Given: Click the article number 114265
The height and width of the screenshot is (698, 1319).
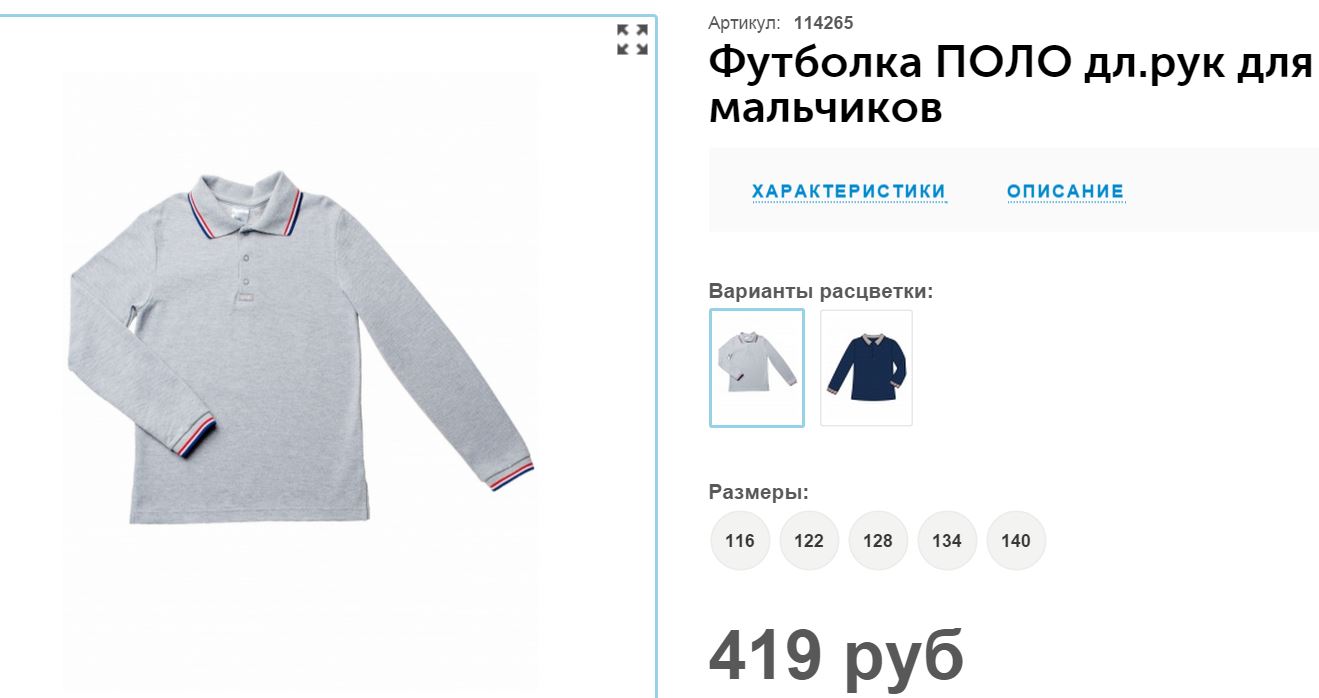Looking at the screenshot, I should coord(823,23).
